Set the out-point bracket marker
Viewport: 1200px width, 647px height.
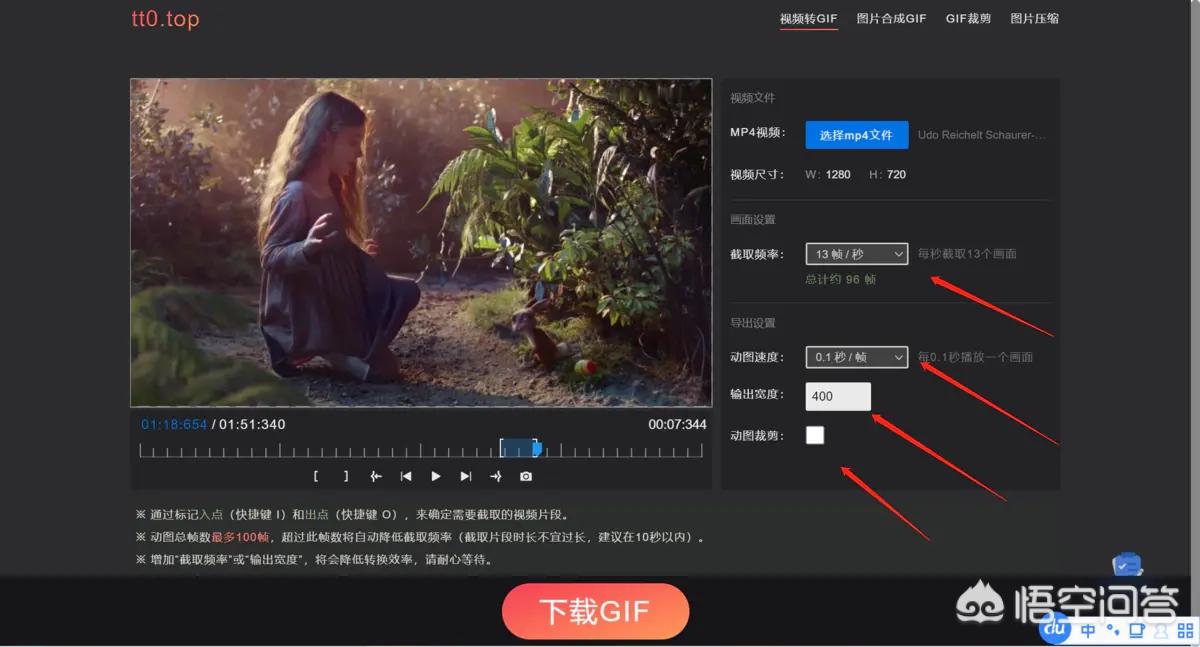(x=346, y=477)
